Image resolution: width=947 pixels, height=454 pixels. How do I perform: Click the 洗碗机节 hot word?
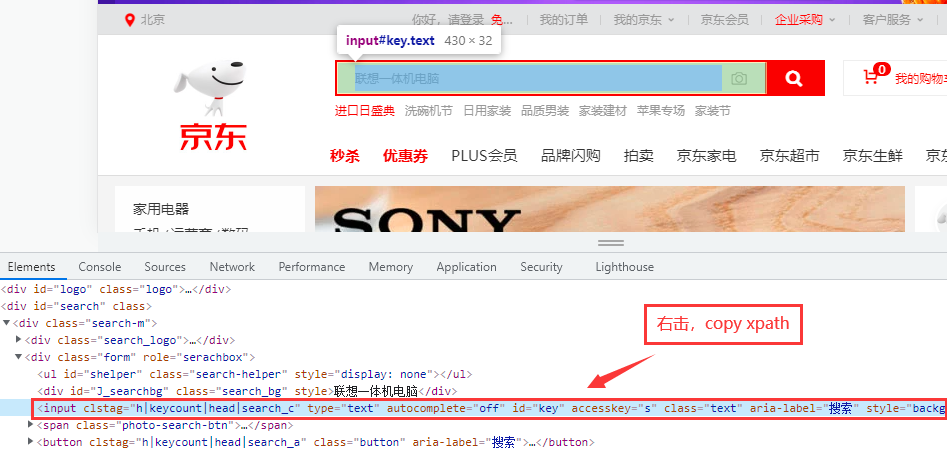point(428,111)
